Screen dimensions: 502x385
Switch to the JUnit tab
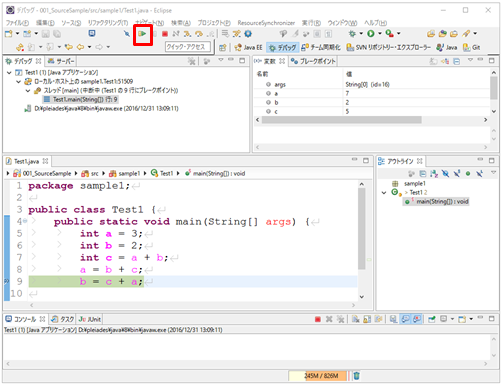coord(90,319)
